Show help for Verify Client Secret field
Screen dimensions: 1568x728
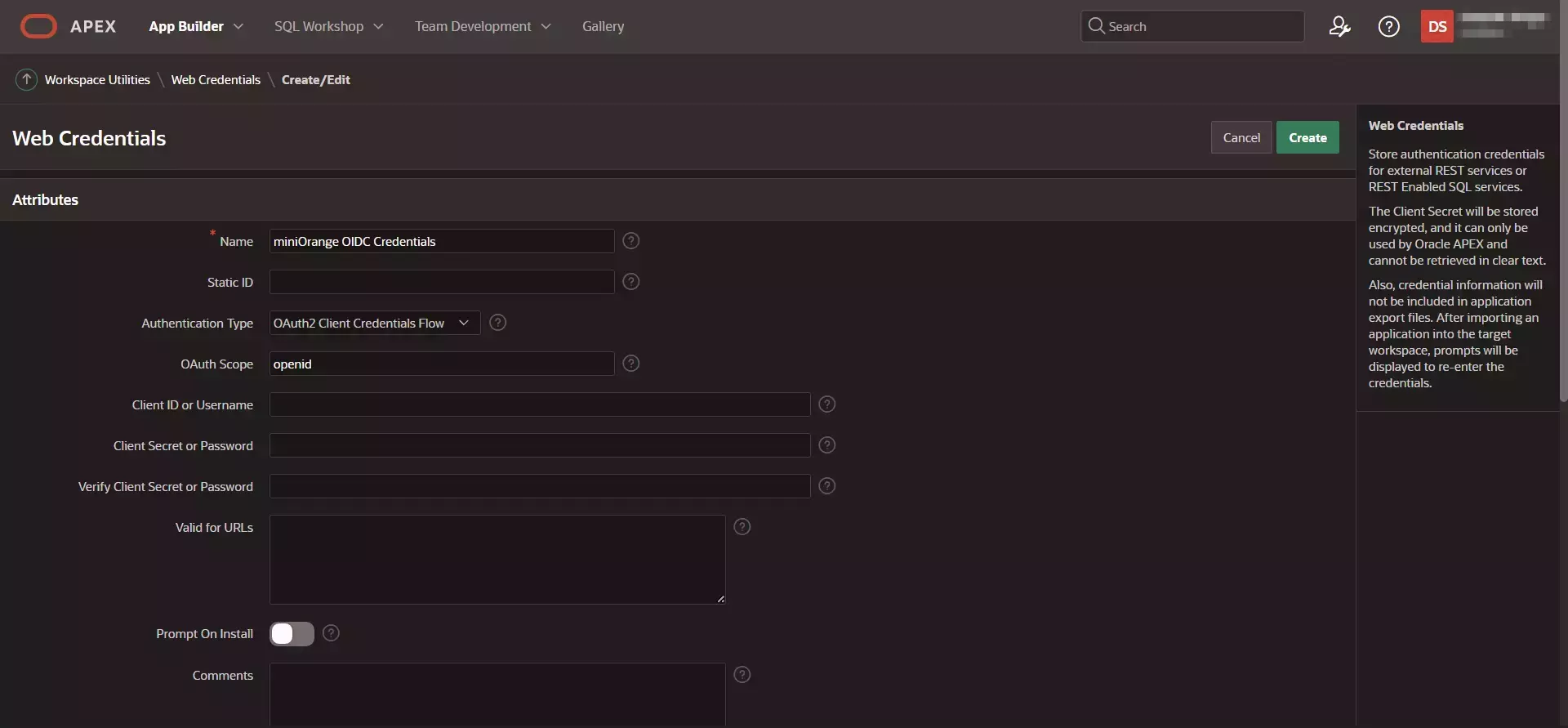pyautogui.click(x=826, y=485)
